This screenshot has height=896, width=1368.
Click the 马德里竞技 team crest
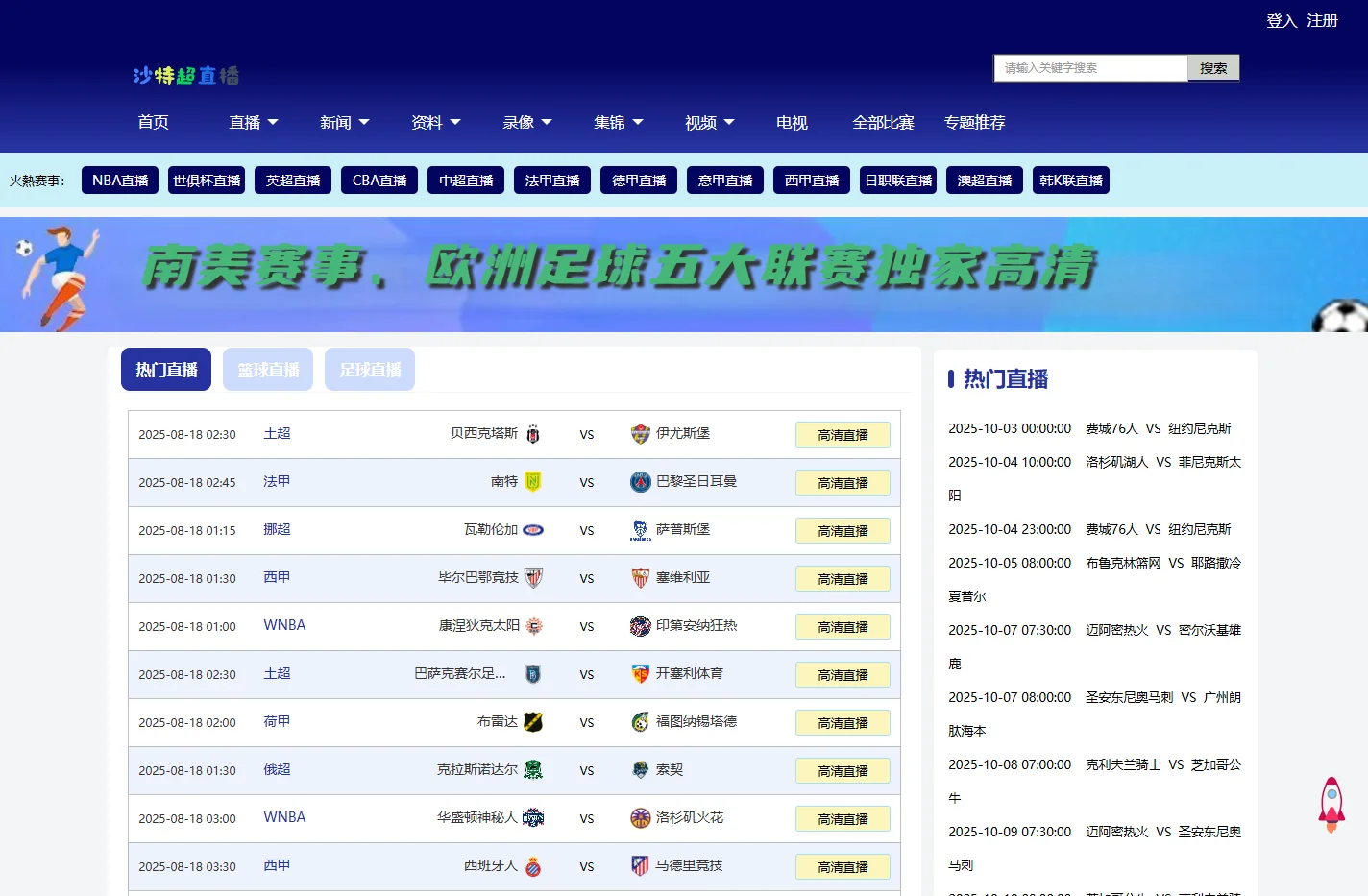640,866
